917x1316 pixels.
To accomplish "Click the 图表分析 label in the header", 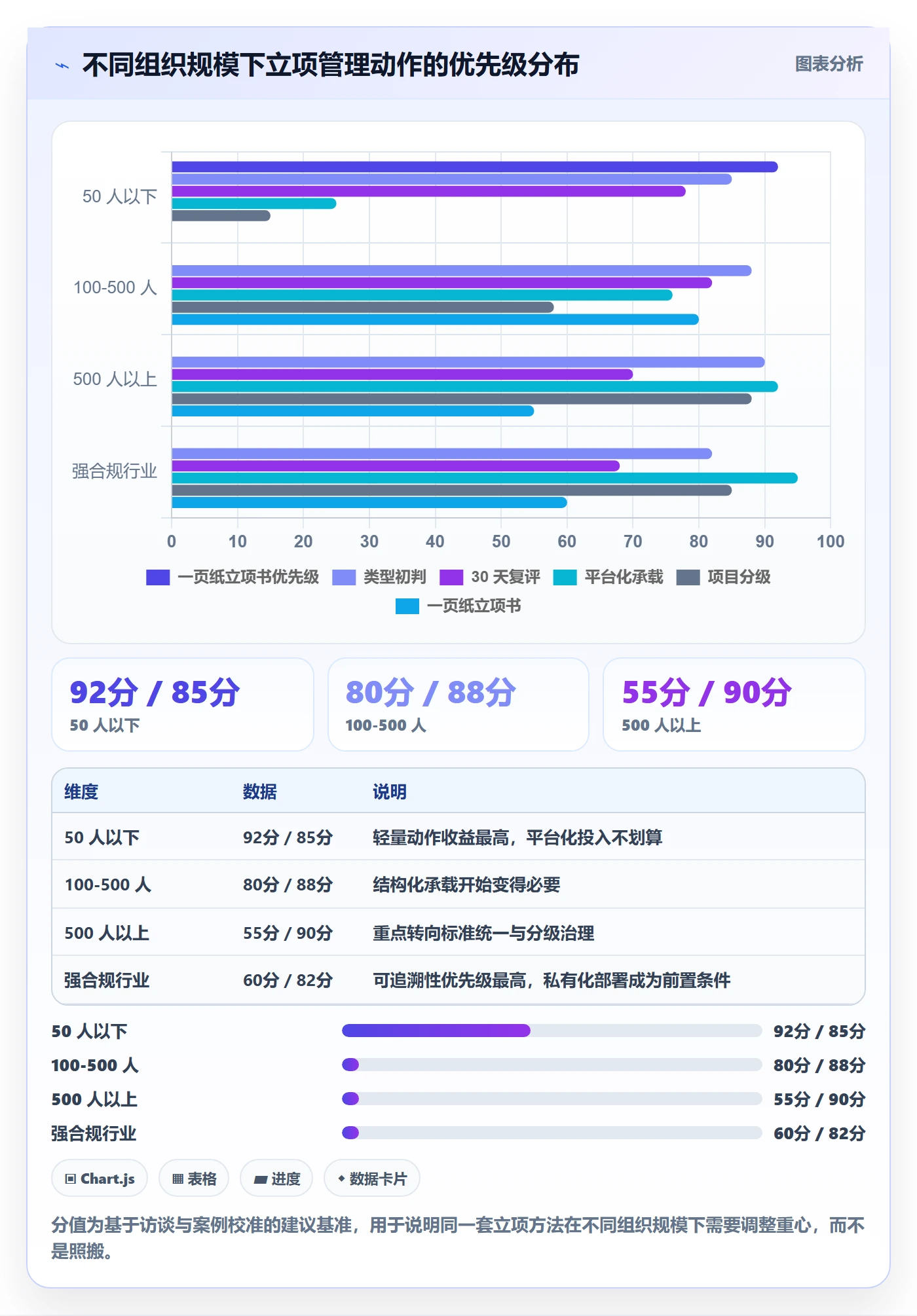I will coord(829,64).
